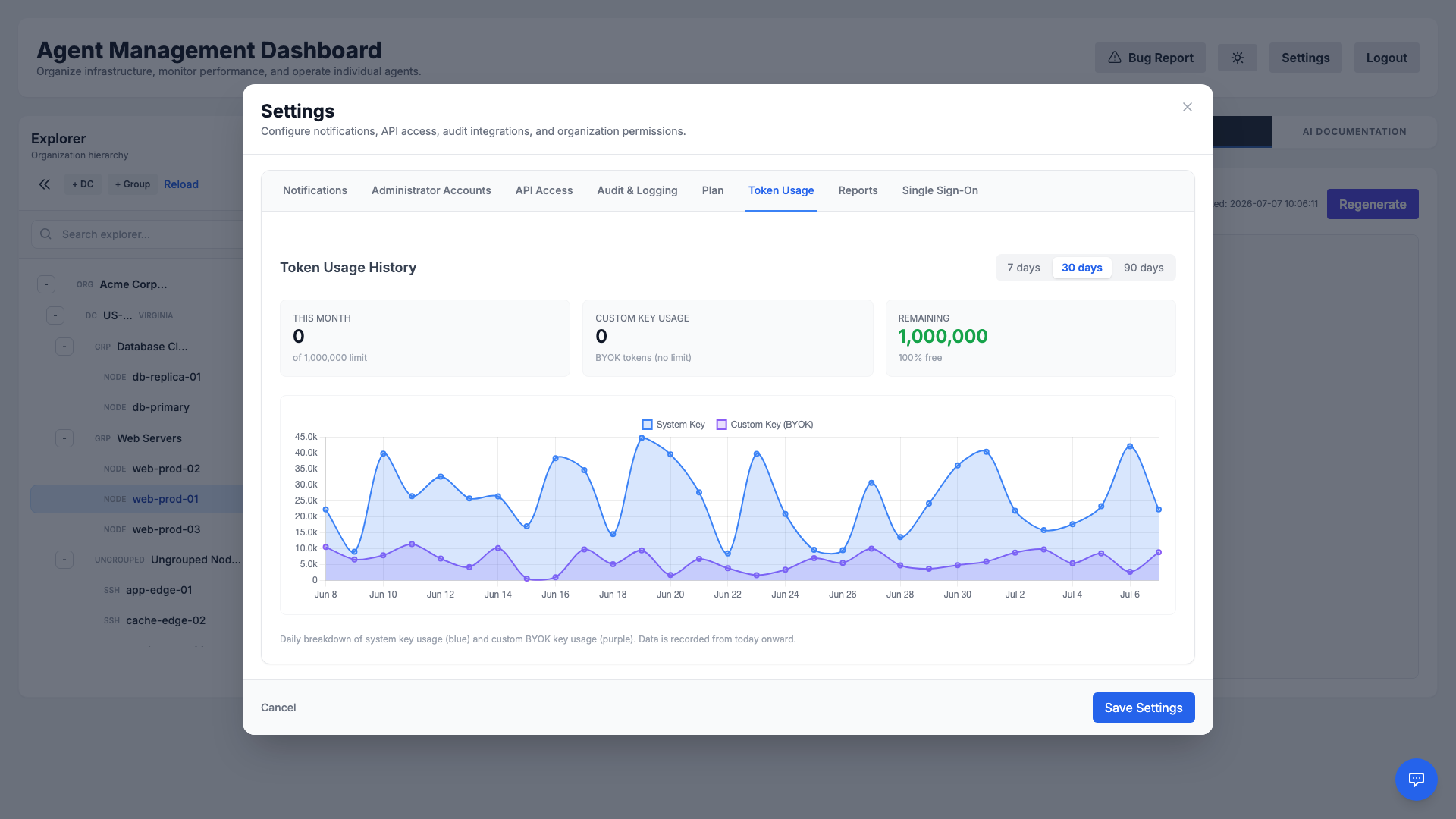Collapse the Explorer panel with the double-chevron icon
Viewport: 1456px width, 819px height.
(x=45, y=184)
